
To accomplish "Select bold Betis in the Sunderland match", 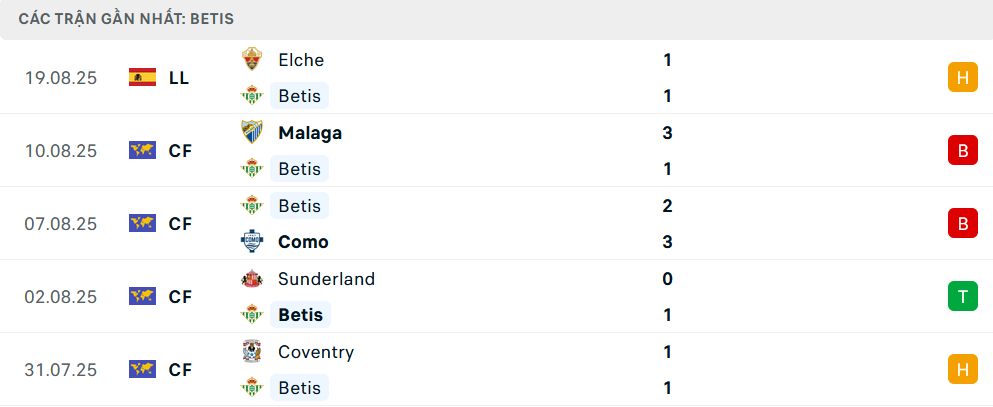I will 300,315.
